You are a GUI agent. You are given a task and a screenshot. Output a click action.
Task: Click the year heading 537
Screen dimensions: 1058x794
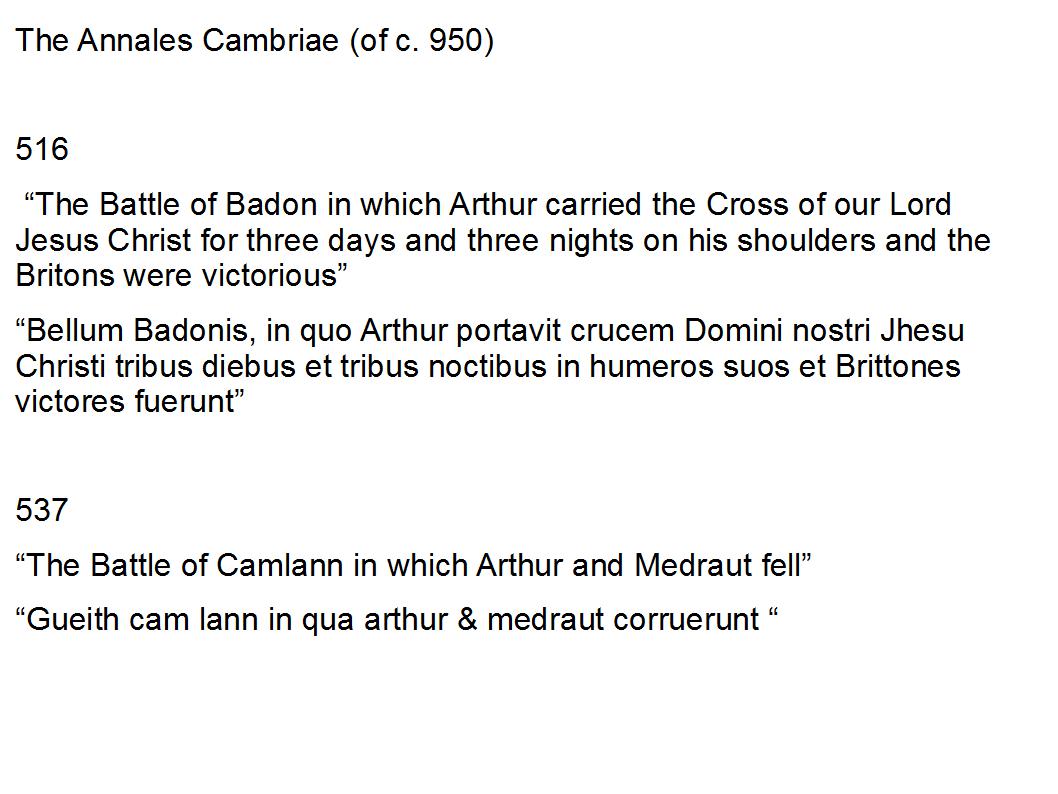coord(42,509)
